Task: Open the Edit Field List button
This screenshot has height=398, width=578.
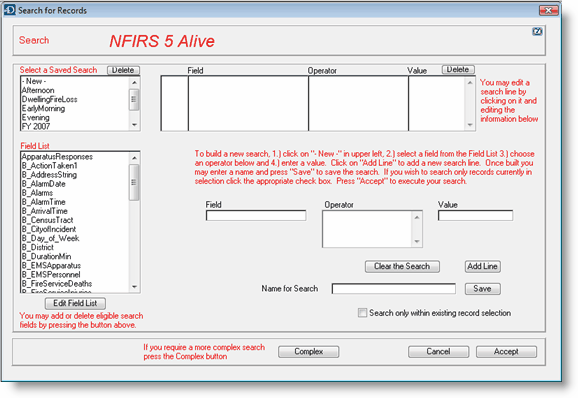Action: [x=75, y=303]
